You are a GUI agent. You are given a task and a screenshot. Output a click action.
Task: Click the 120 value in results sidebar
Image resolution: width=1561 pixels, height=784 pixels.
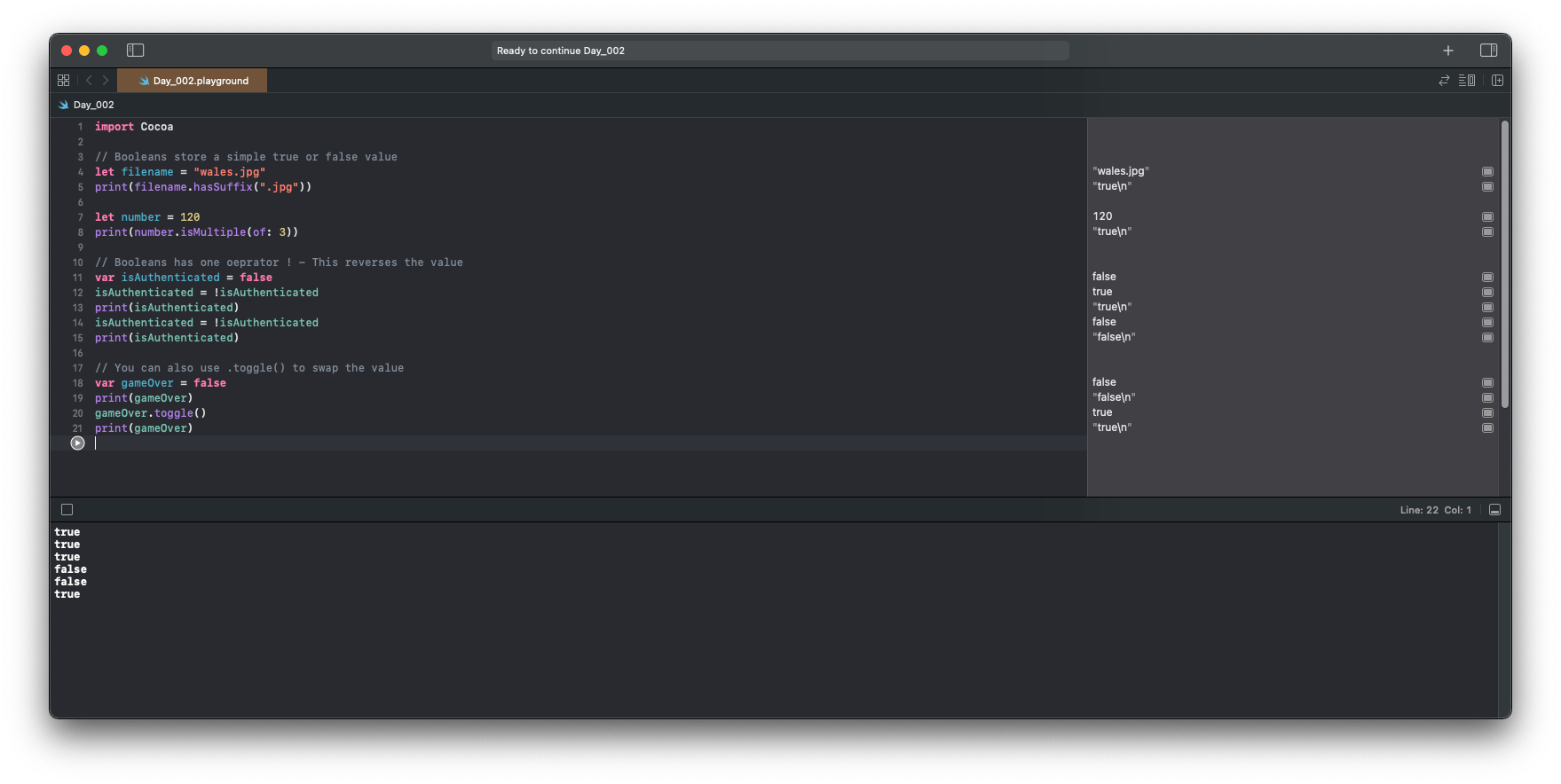pyautogui.click(x=1102, y=216)
